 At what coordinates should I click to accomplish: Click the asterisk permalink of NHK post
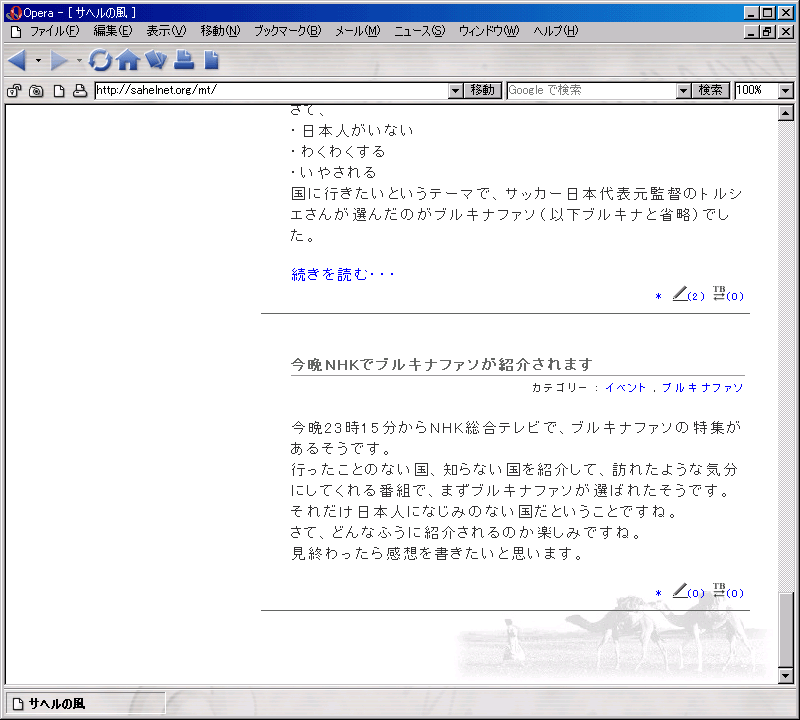pos(658,593)
